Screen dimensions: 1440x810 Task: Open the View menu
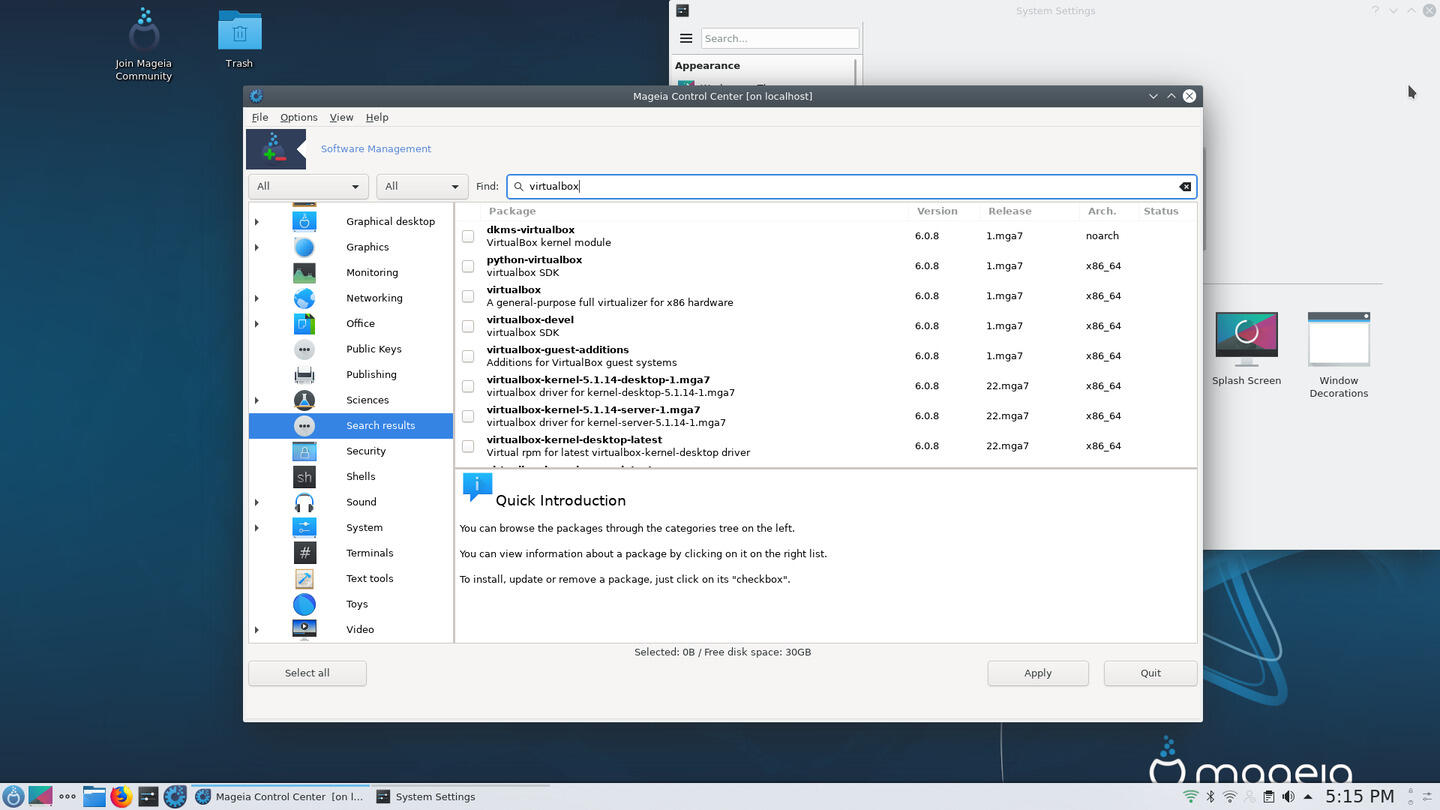coord(341,117)
